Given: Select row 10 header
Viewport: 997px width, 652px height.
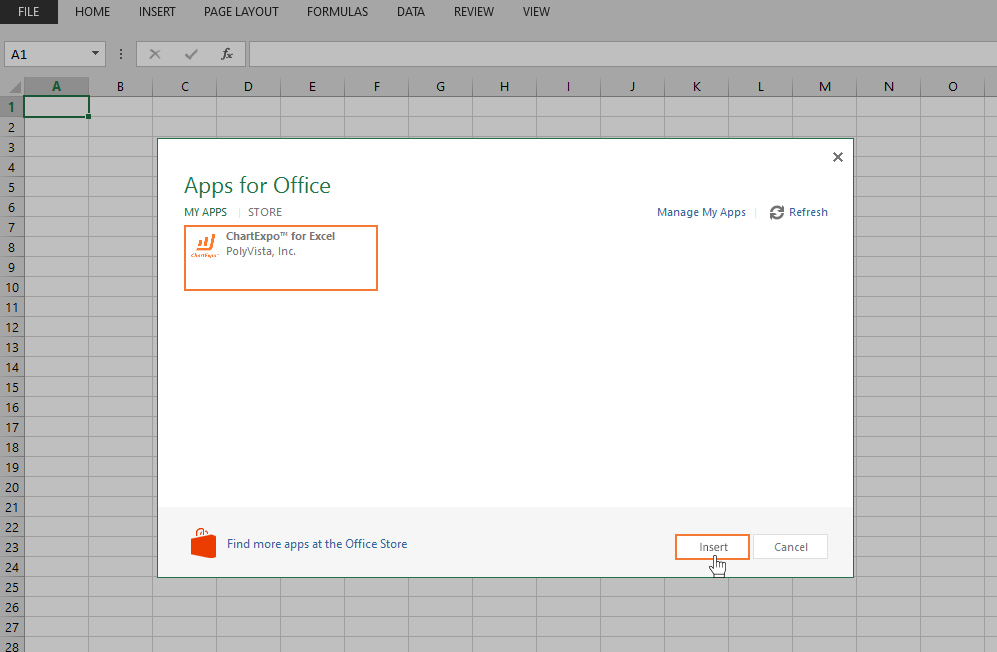Looking at the screenshot, I should pos(11,288).
